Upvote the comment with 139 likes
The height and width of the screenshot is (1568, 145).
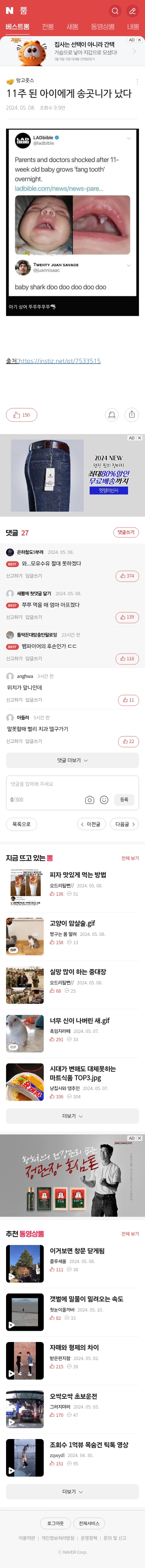pyautogui.click(x=127, y=617)
